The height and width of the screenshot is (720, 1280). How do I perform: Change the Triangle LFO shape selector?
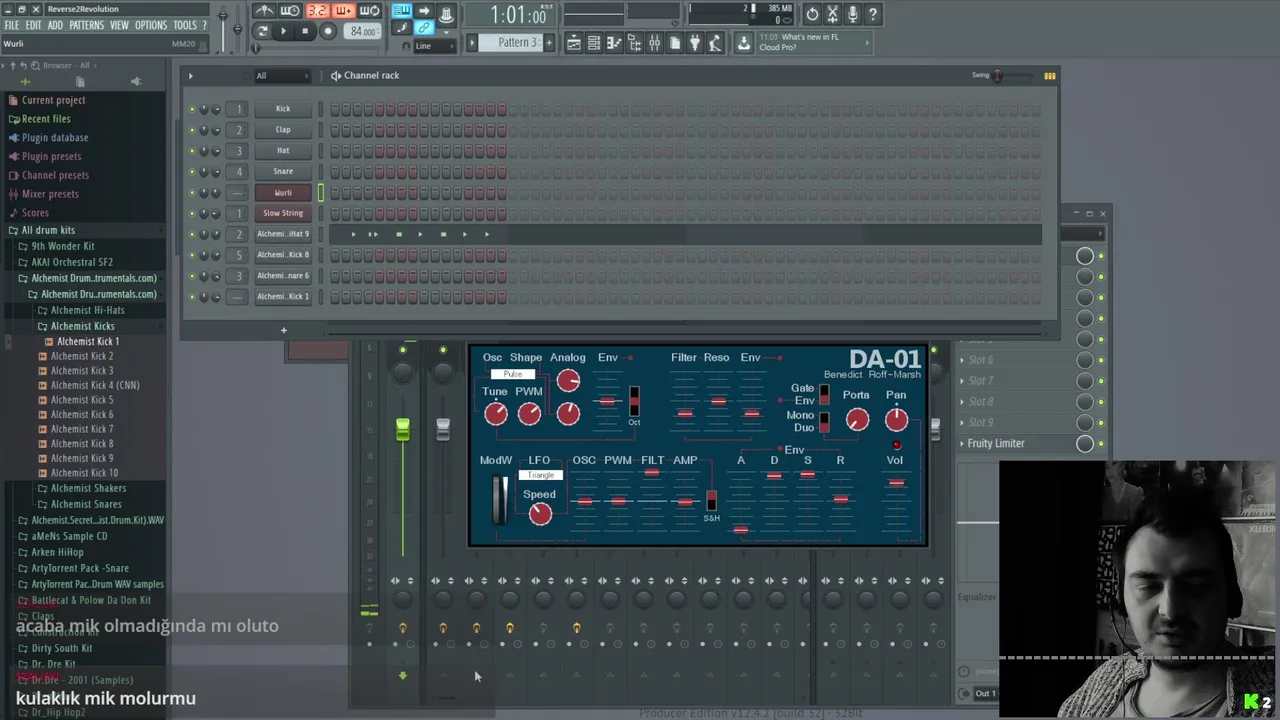pos(540,475)
